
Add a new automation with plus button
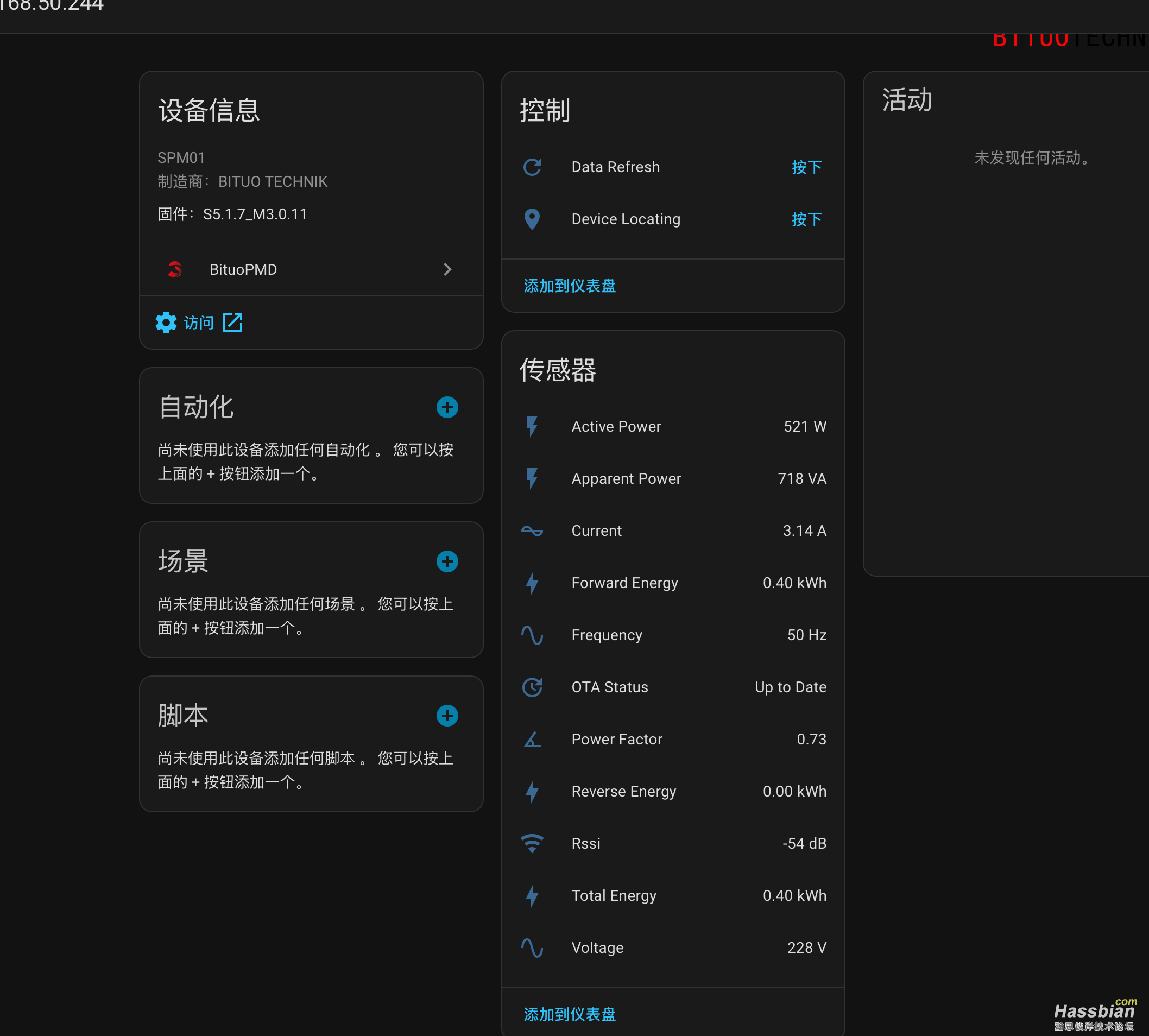tap(447, 408)
